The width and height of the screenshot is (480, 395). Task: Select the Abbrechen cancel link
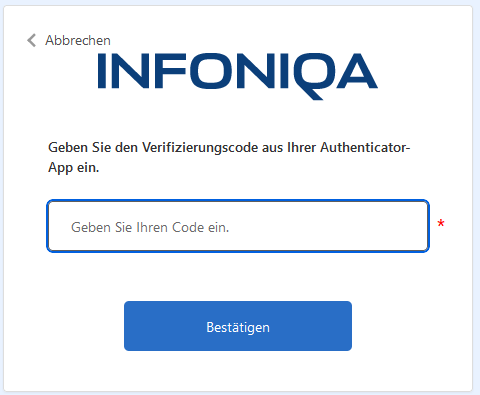tap(78, 40)
